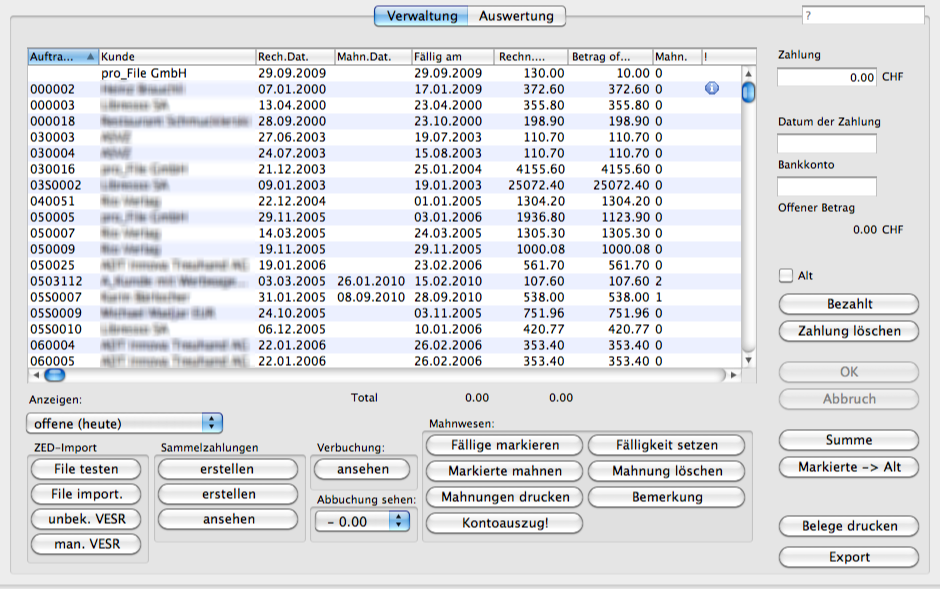Viewport: 940px width, 589px height.
Task: Click the horizontal scrollbar left arrow
Action: pyautogui.click(x=36, y=375)
